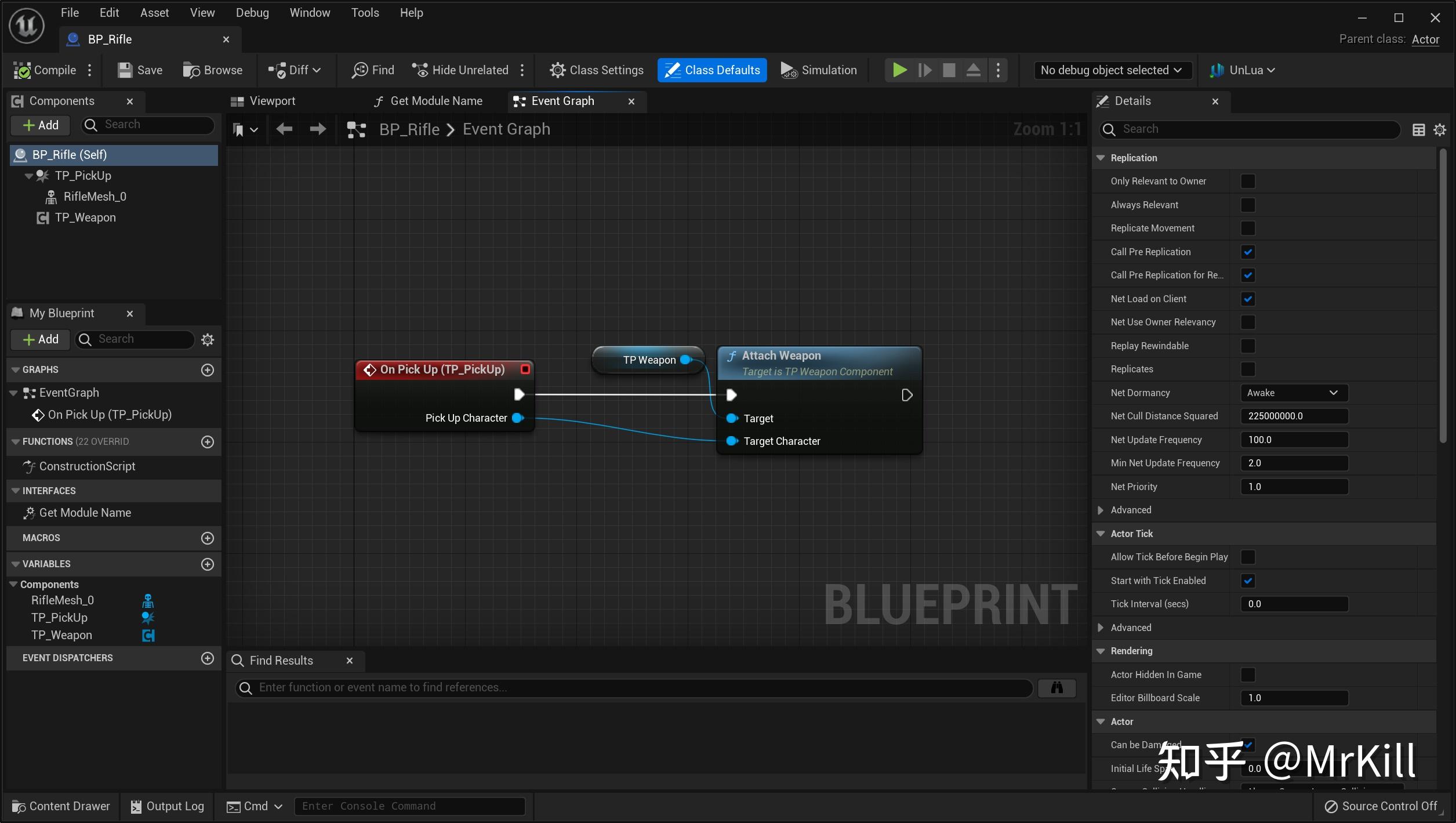The width and height of the screenshot is (1456, 823).
Task: Uncheck Start with Tick Enabled
Action: coord(1248,581)
